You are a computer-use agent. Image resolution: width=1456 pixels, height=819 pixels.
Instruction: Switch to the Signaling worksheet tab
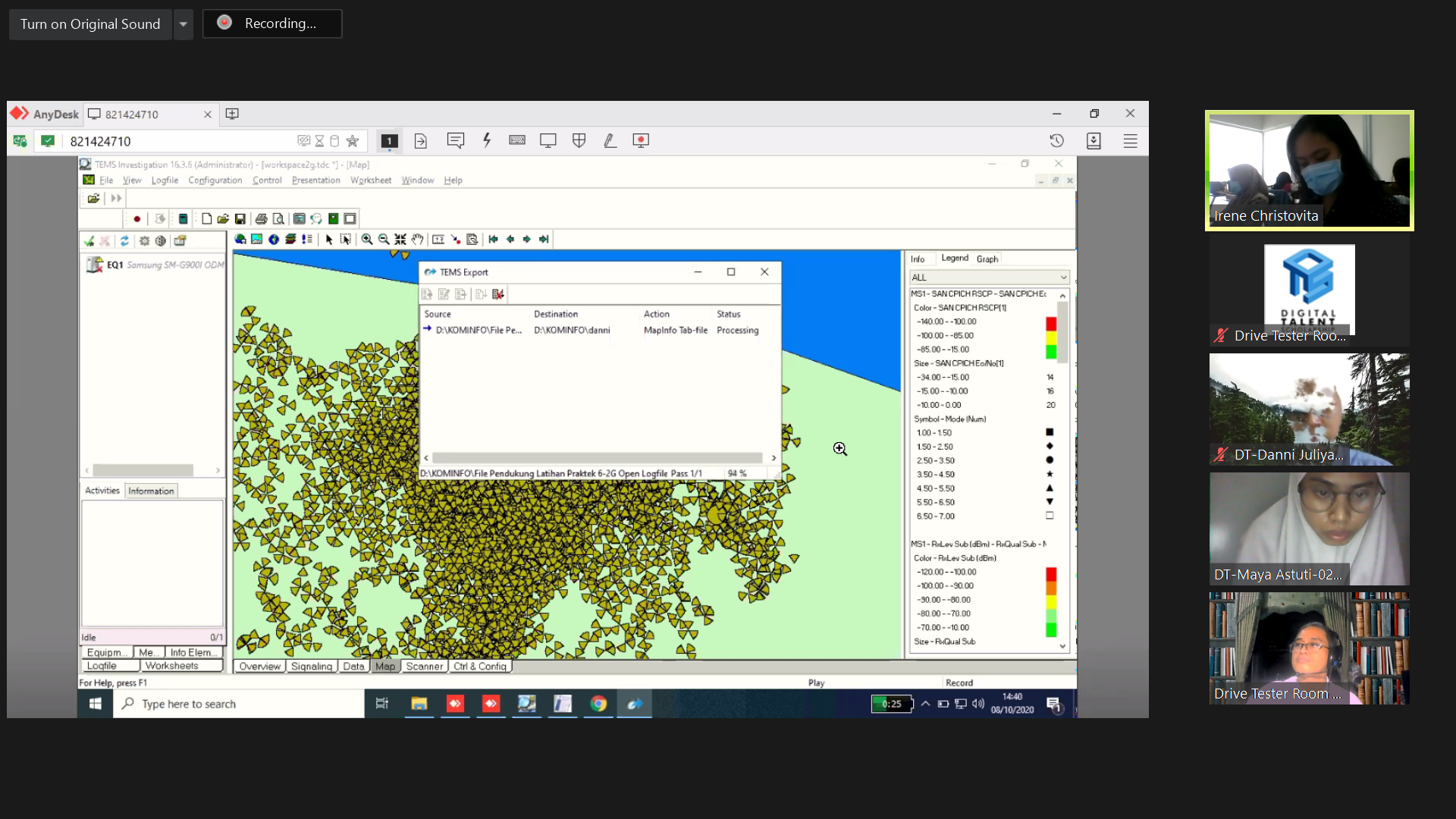312,667
